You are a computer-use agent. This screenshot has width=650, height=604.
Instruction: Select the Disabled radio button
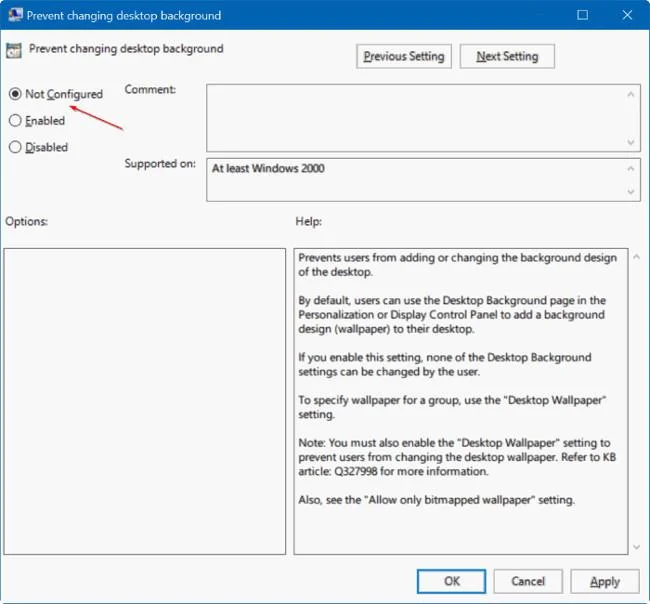point(15,147)
